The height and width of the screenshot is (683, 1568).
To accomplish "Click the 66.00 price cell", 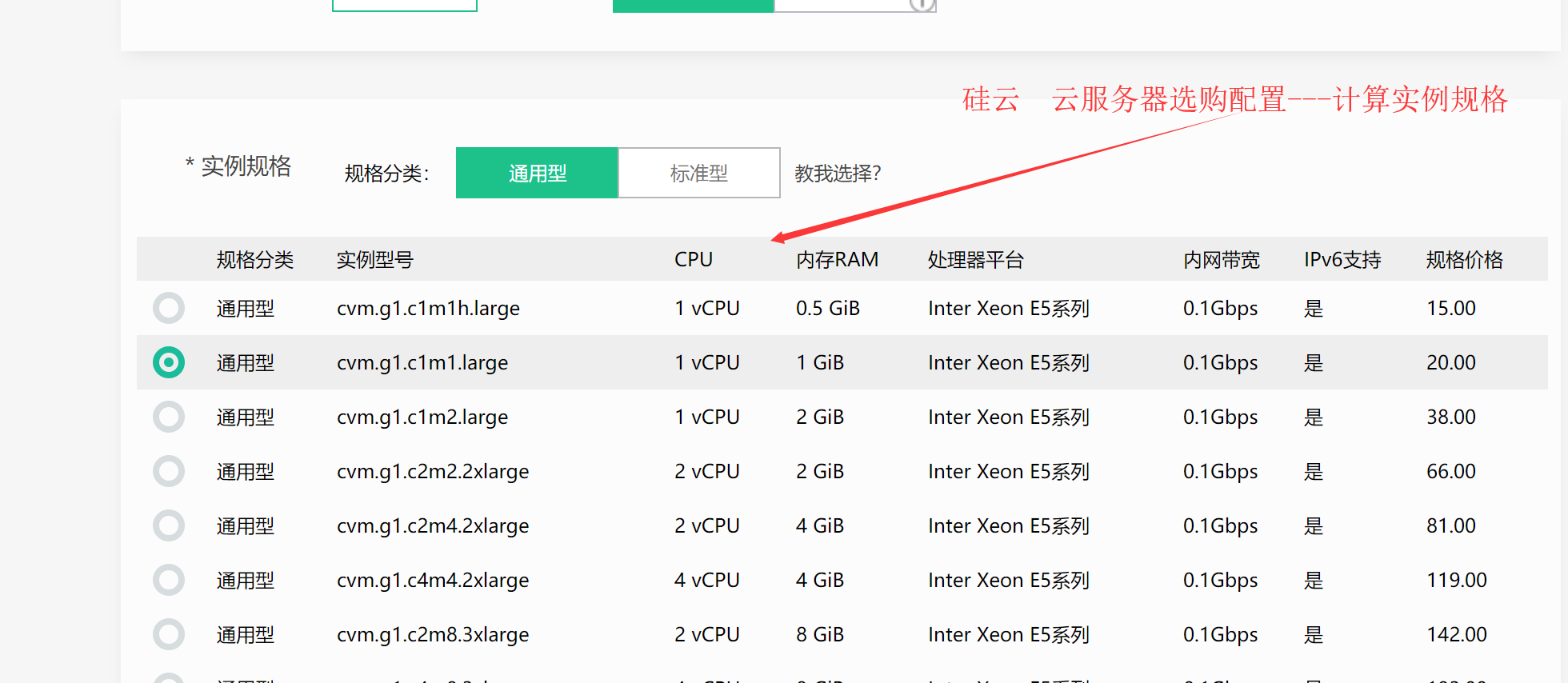I will pyautogui.click(x=1451, y=471).
